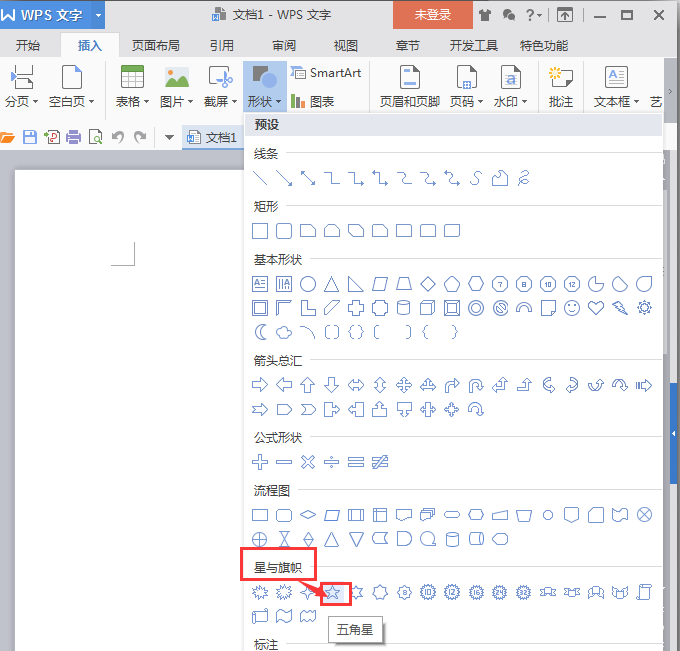Expand the quick access toolbar customize arrow
The height and width of the screenshot is (651, 680).
(x=169, y=137)
